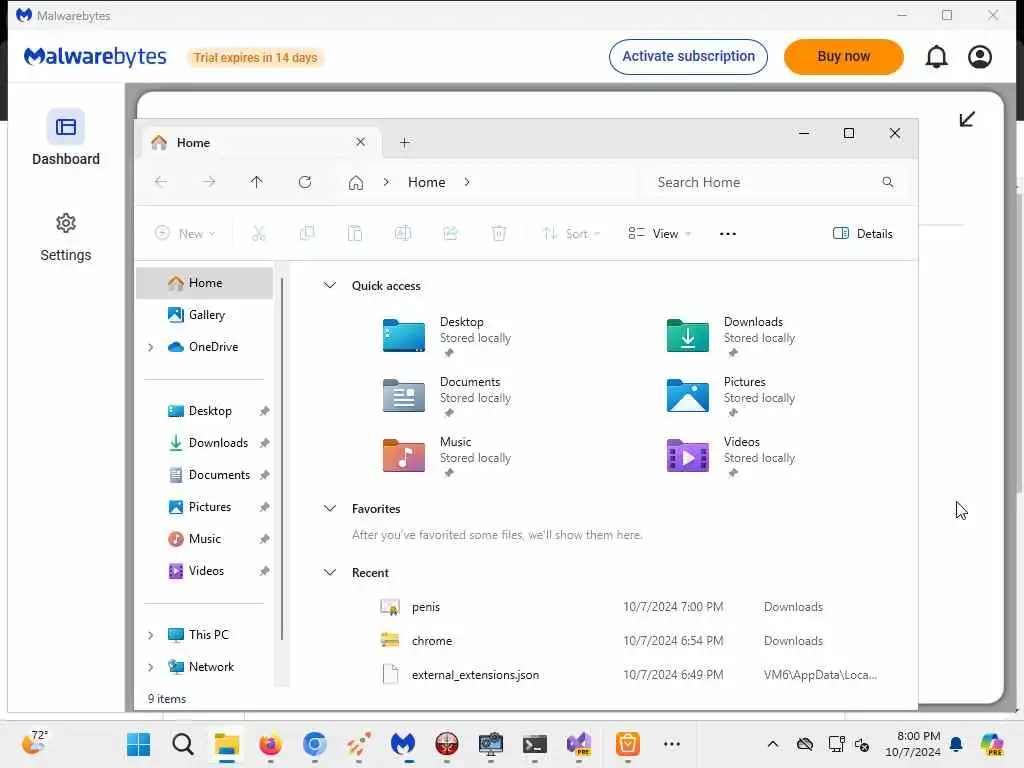The height and width of the screenshot is (768, 1024).
Task: Click the search magnifier in Explorer
Action: (x=888, y=182)
